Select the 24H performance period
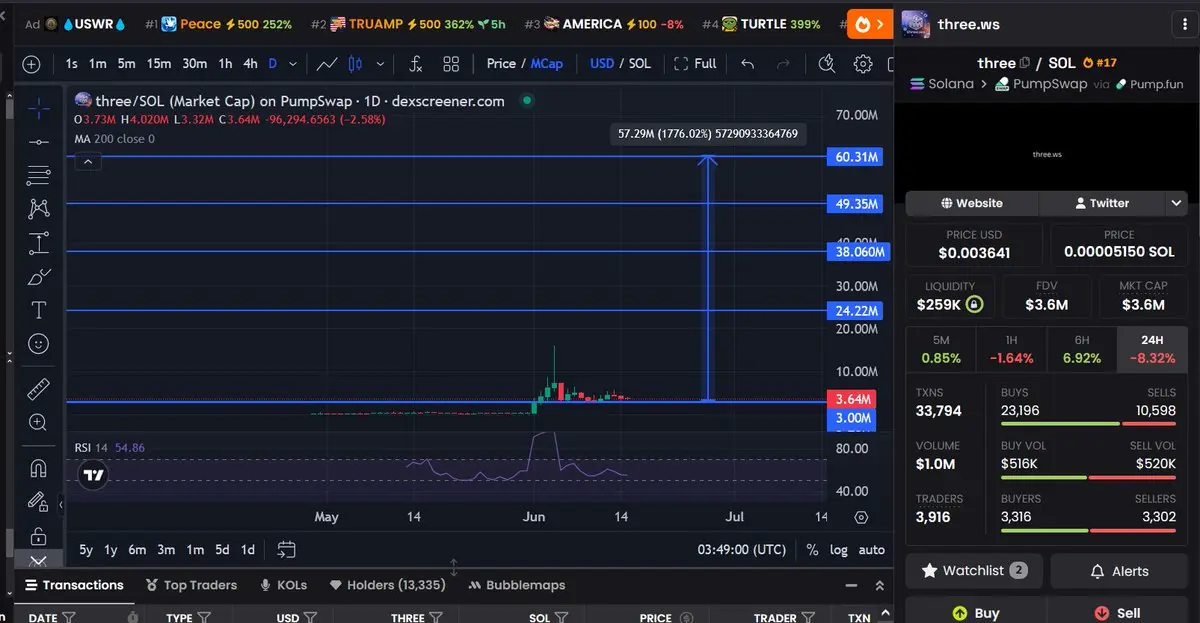 [1153, 349]
